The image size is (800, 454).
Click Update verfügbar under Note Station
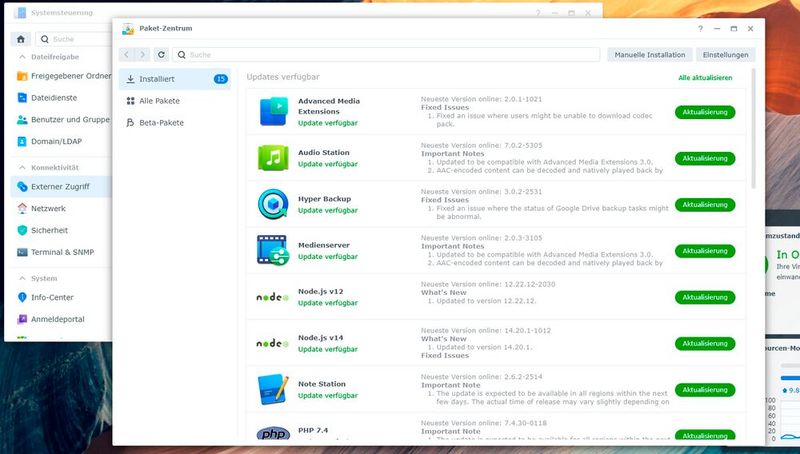[328, 396]
